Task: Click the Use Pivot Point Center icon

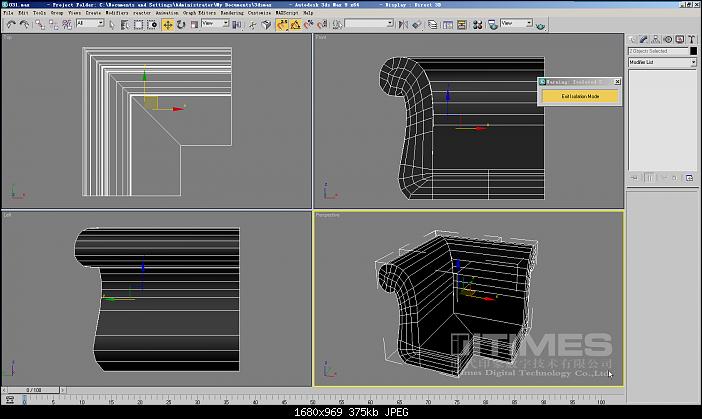Action: pos(236,25)
